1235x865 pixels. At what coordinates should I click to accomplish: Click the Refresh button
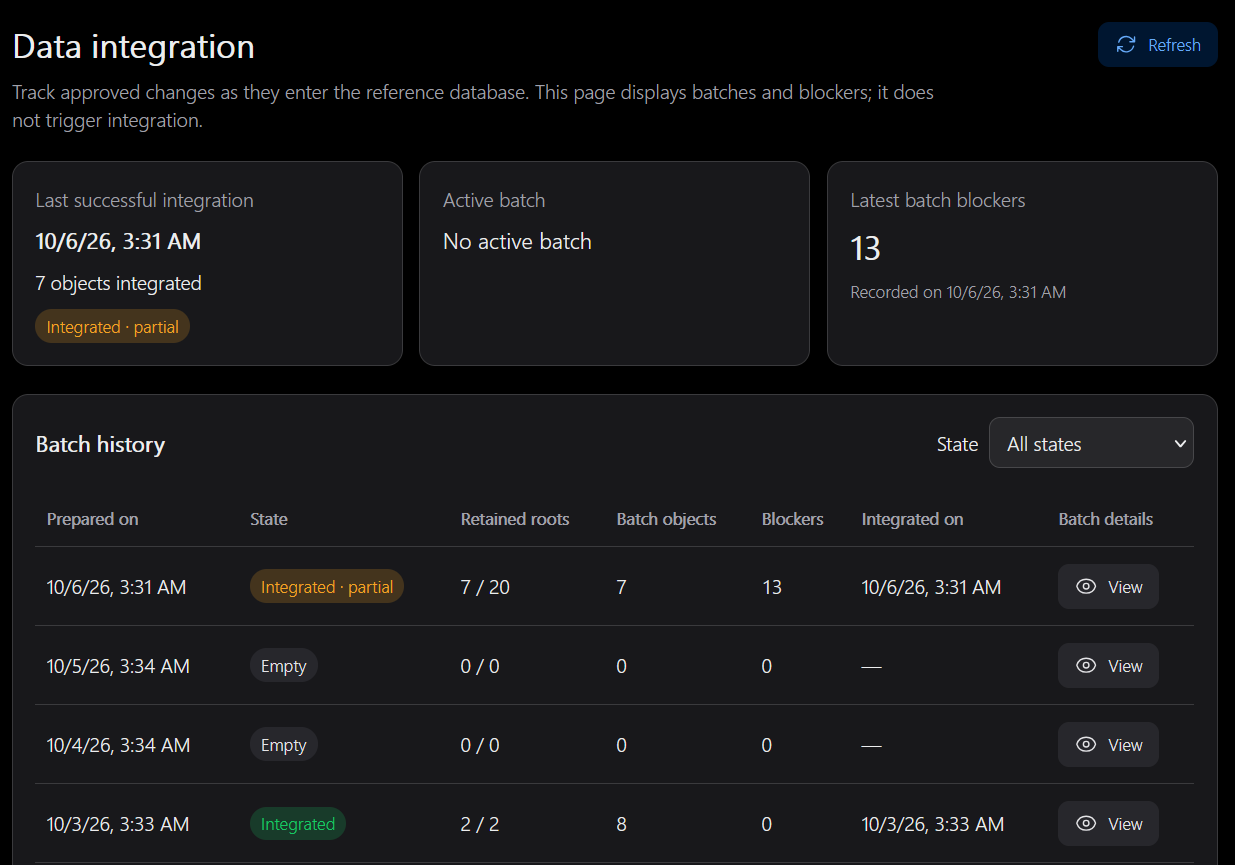coord(1157,45)
